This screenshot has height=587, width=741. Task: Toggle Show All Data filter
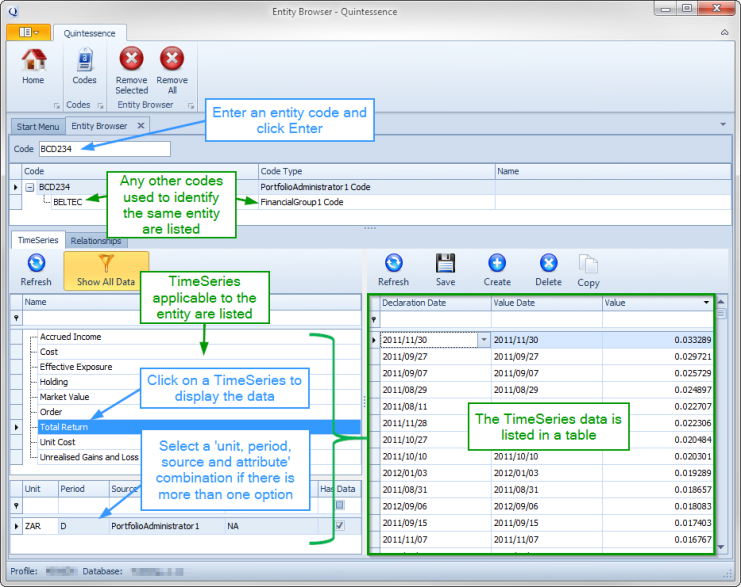click(x=106, y=270)
